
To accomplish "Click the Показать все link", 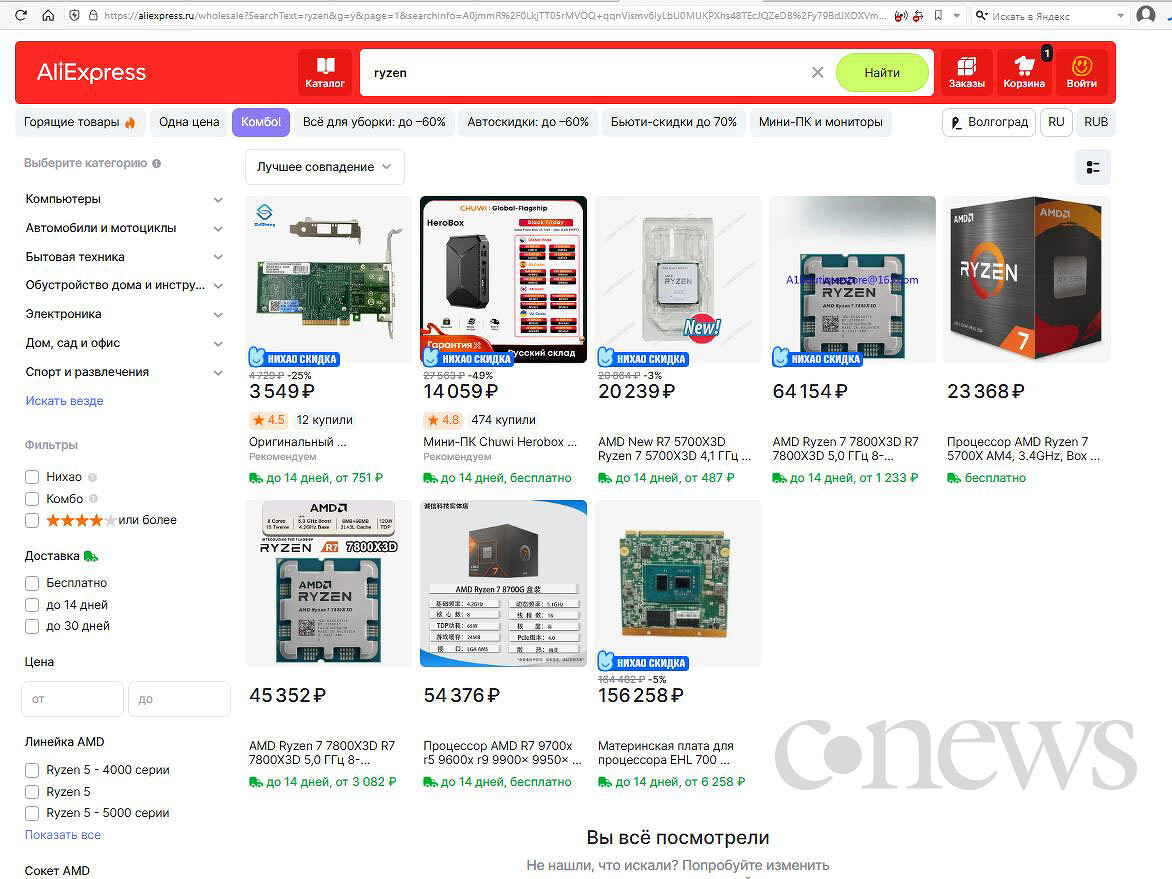I will click(x=63, y=835).
